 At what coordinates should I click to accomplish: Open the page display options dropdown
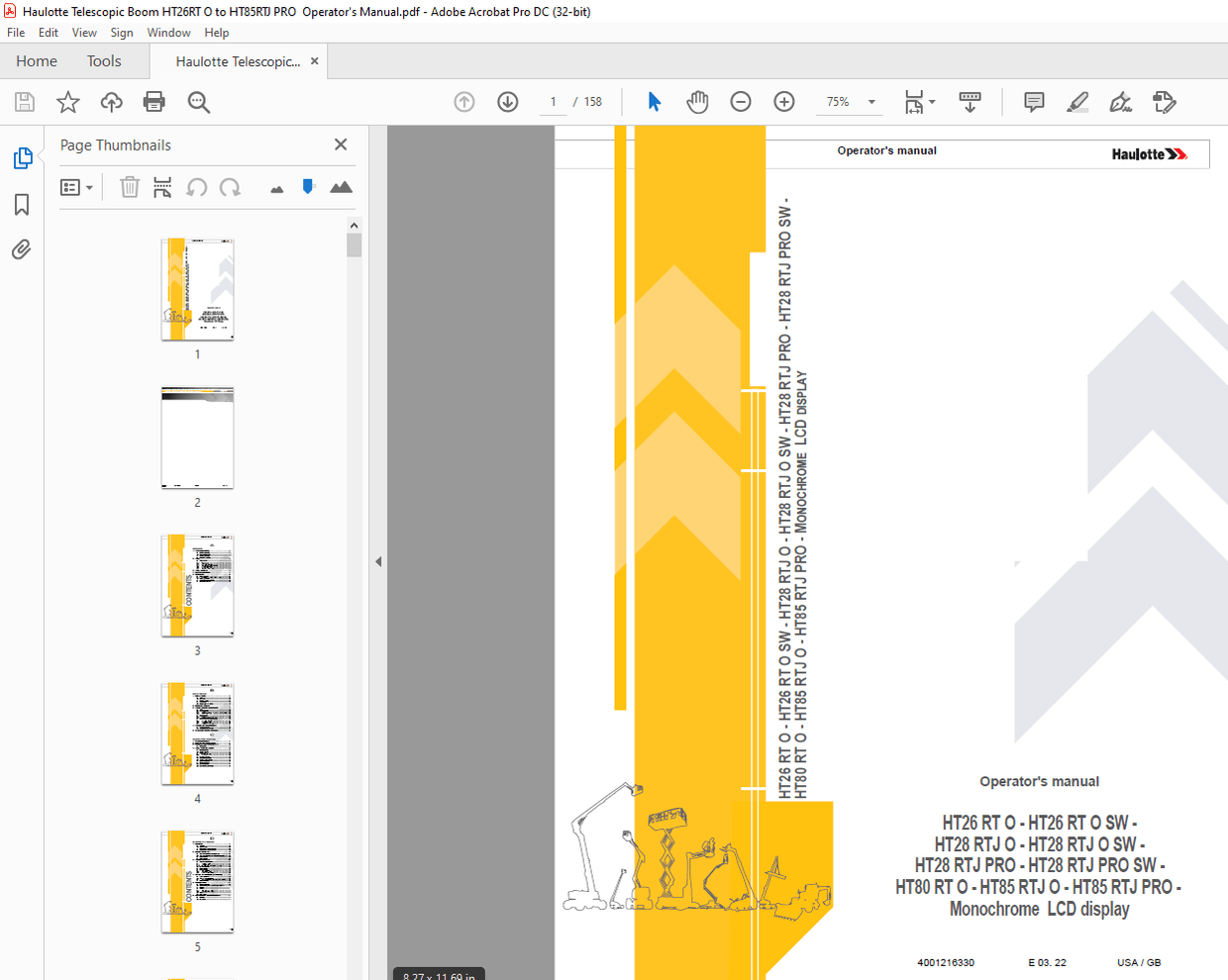tap(919, 101)
